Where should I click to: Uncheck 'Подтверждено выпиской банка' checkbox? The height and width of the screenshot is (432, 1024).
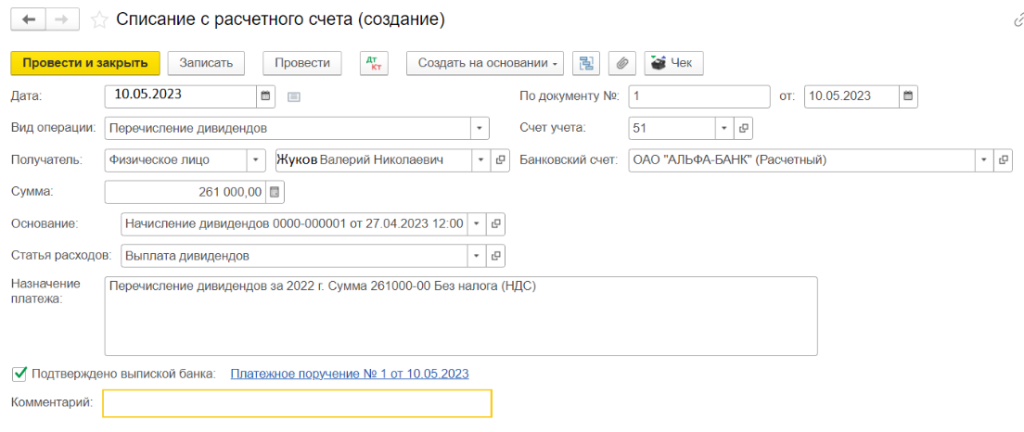point(18,373)
